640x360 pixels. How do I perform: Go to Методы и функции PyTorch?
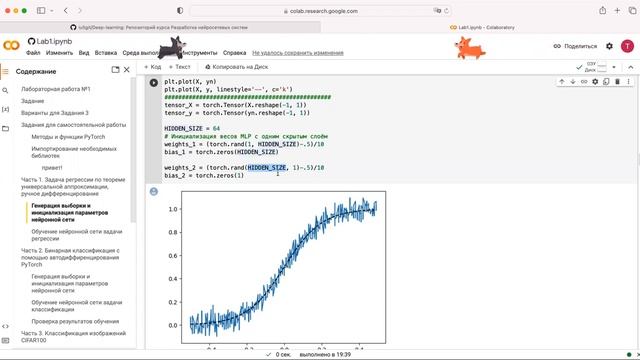pyautogui.click(x=68, y=137)
